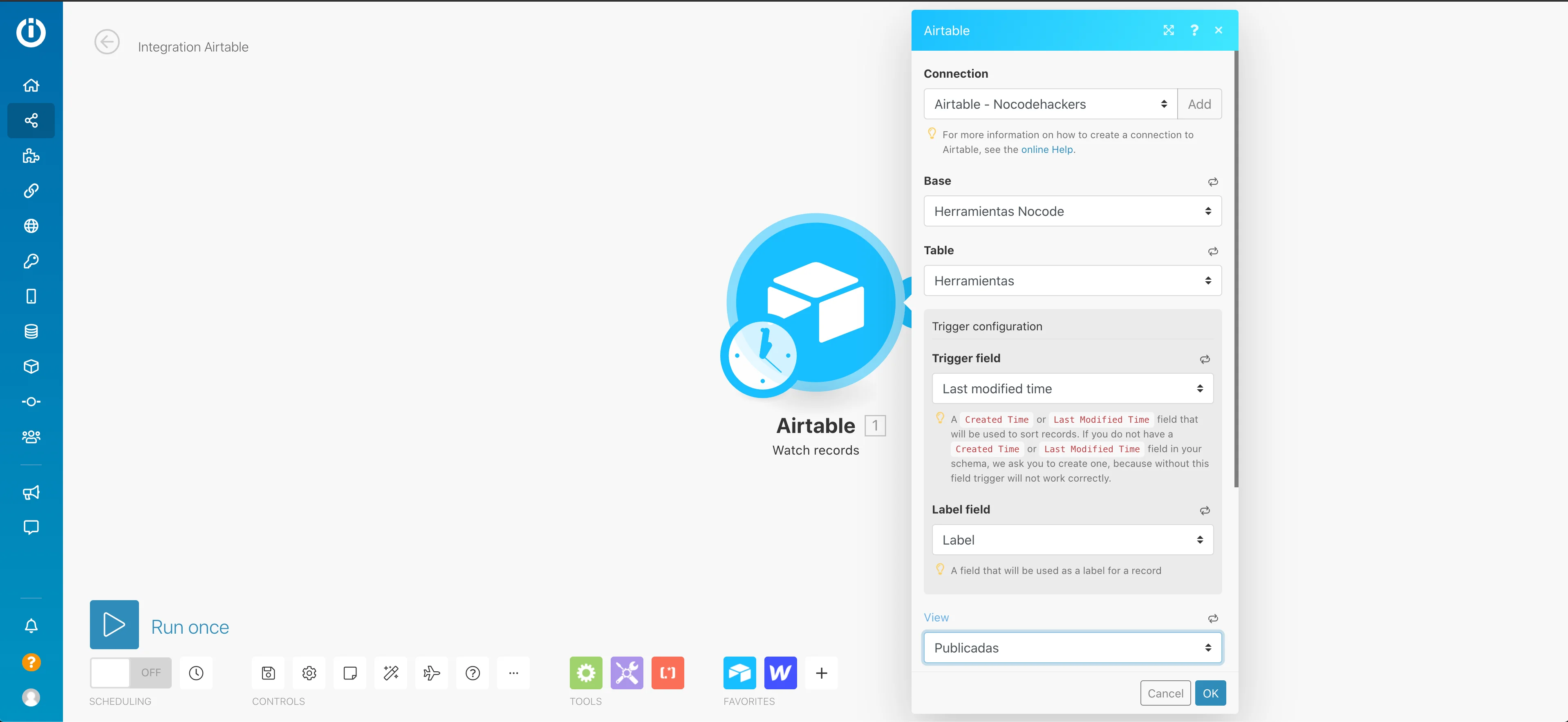1568x722 pixels.
Task: Open the green Flow control tools icon
Action: pos(586,673)
